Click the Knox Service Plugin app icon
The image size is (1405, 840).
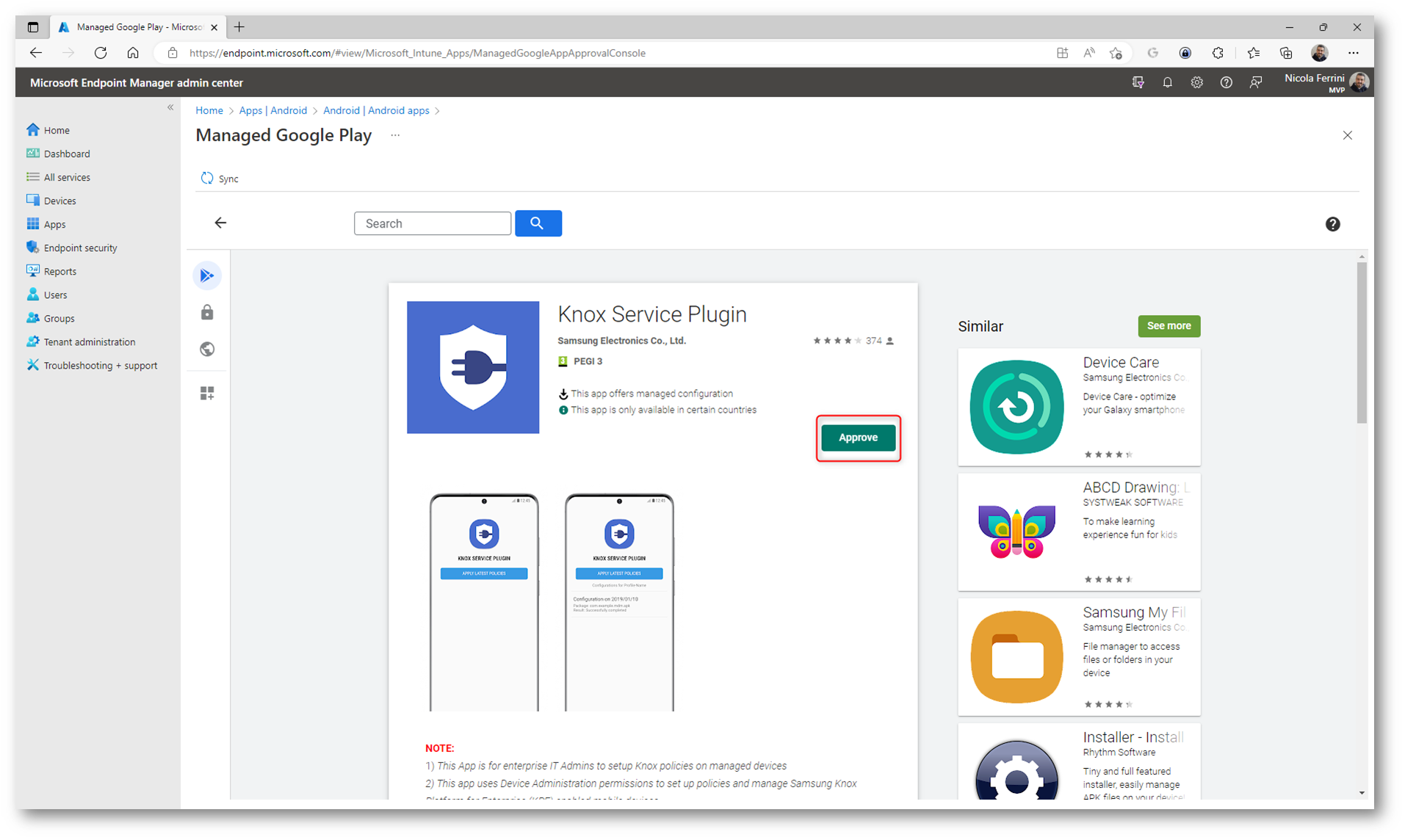pyautogui.click(x=473, y=367)
